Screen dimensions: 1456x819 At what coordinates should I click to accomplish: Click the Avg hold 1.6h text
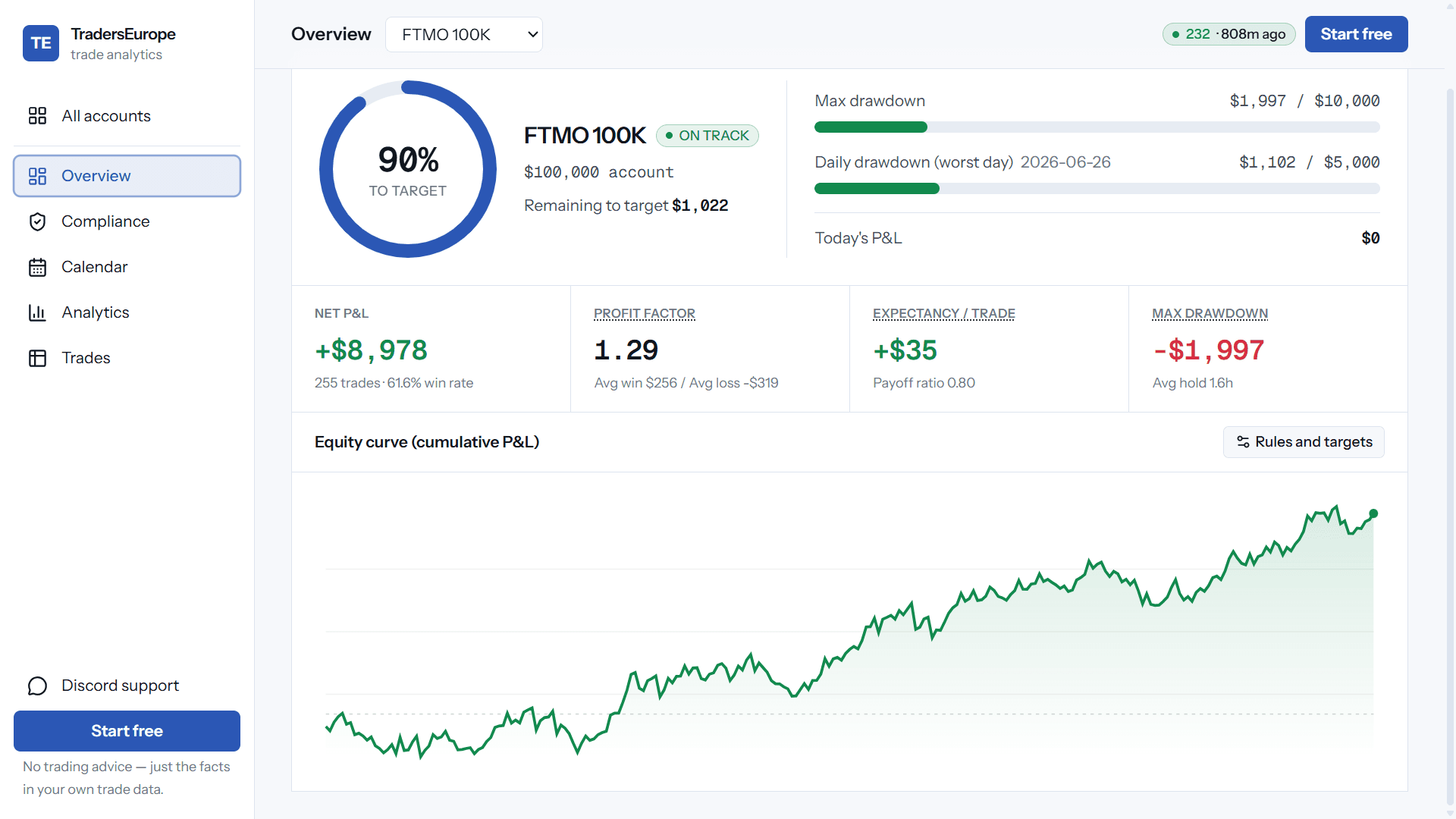click(x=1193, y=383)
